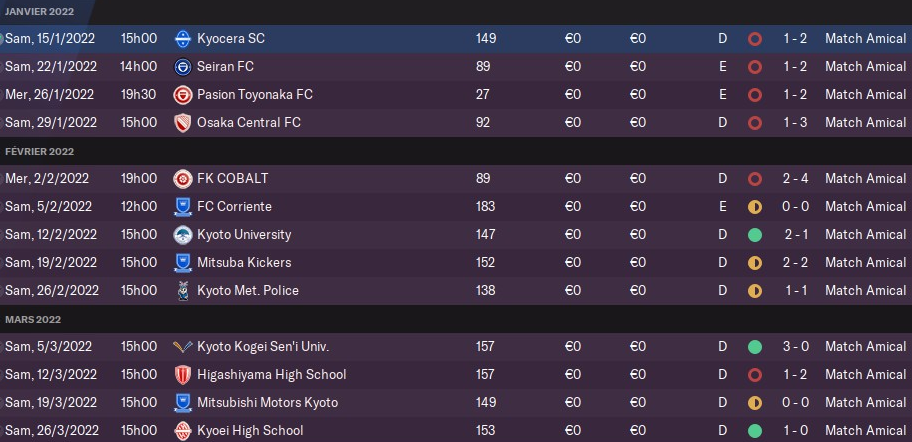This screenshot has width=912, height=442.
Task: Click the 3 - 0 score against Kyoto Kogei Sen'i
Action: (795, 347)
